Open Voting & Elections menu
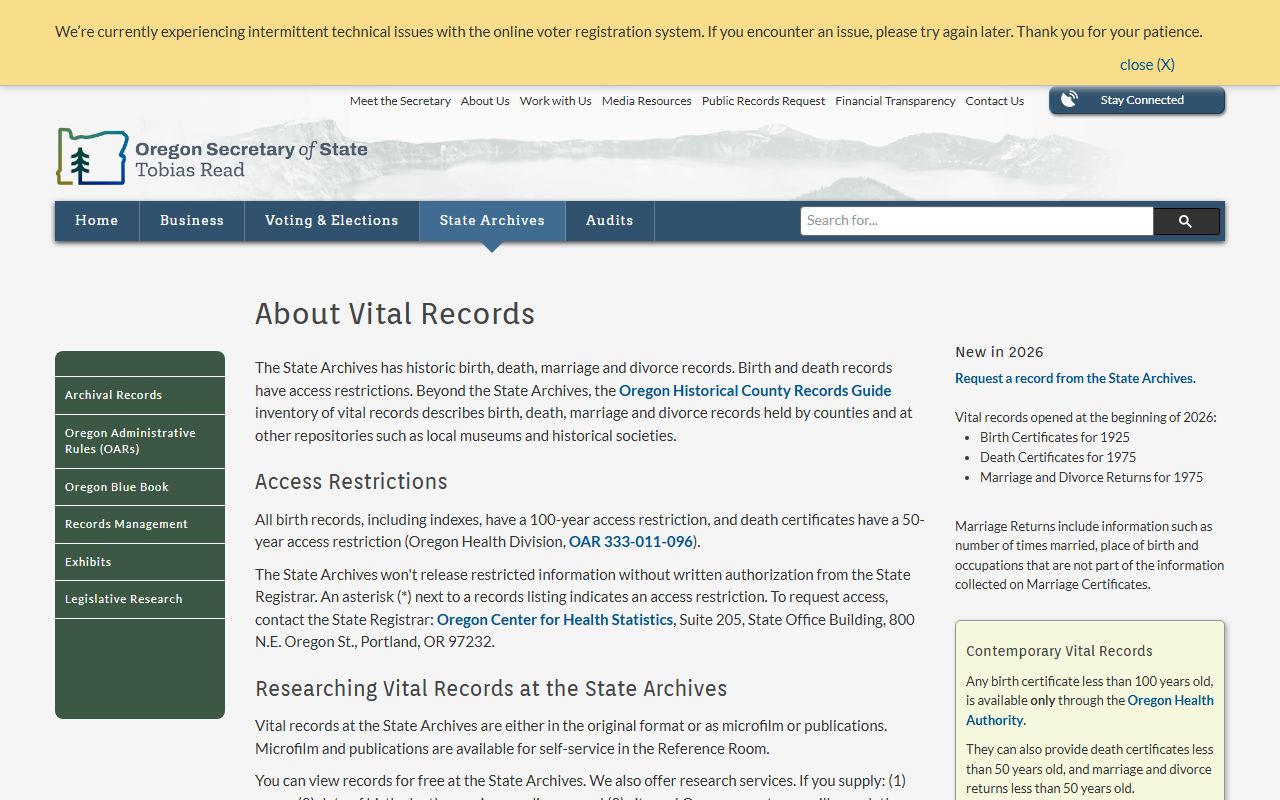The height and width of the screenshot is (800, 1280). point(332,221)
